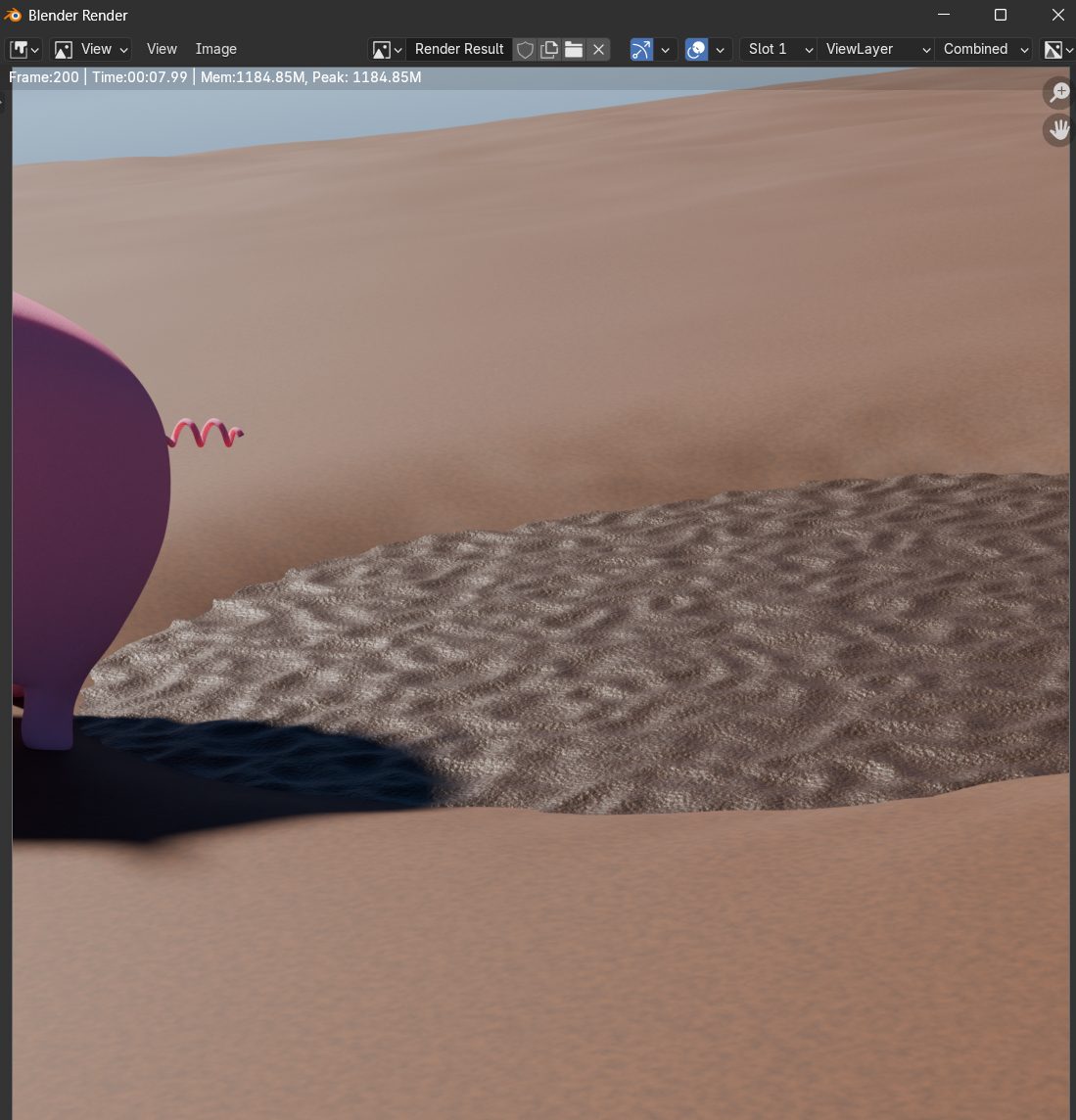Image resolution: width=1076 pixels, height=1120 pixels.
Task: Toggle the overlays display button
Action: (697, 49)
